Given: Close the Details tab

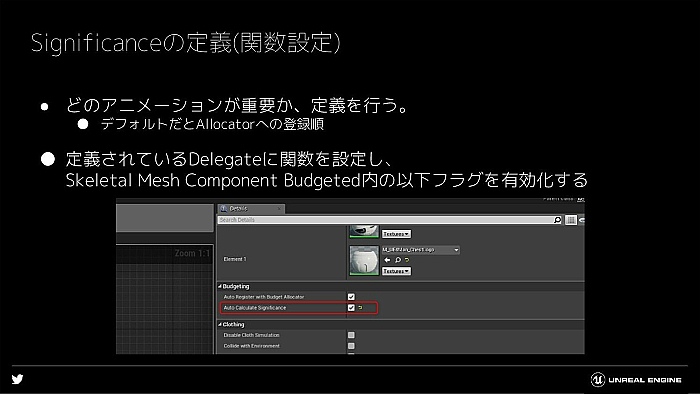Looking at the screenshot, I should point(279,208).
